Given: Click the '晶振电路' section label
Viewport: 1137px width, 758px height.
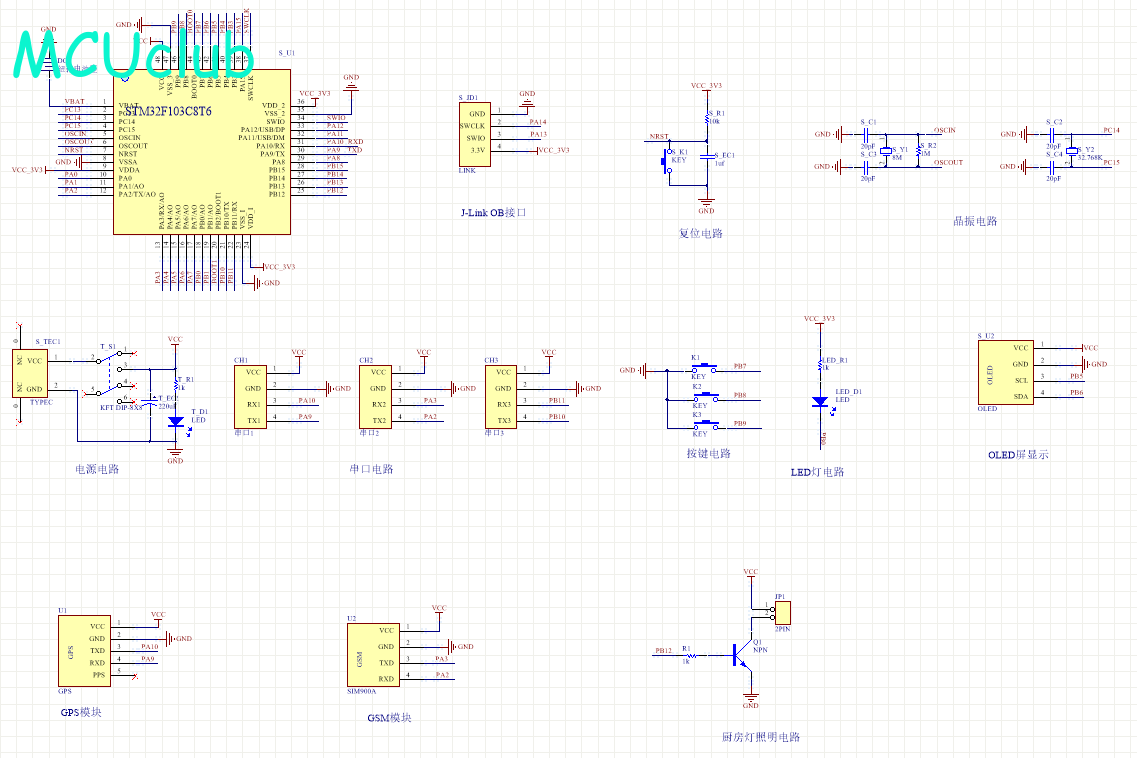Looking at the screenshot, I should tap(975, 221).
